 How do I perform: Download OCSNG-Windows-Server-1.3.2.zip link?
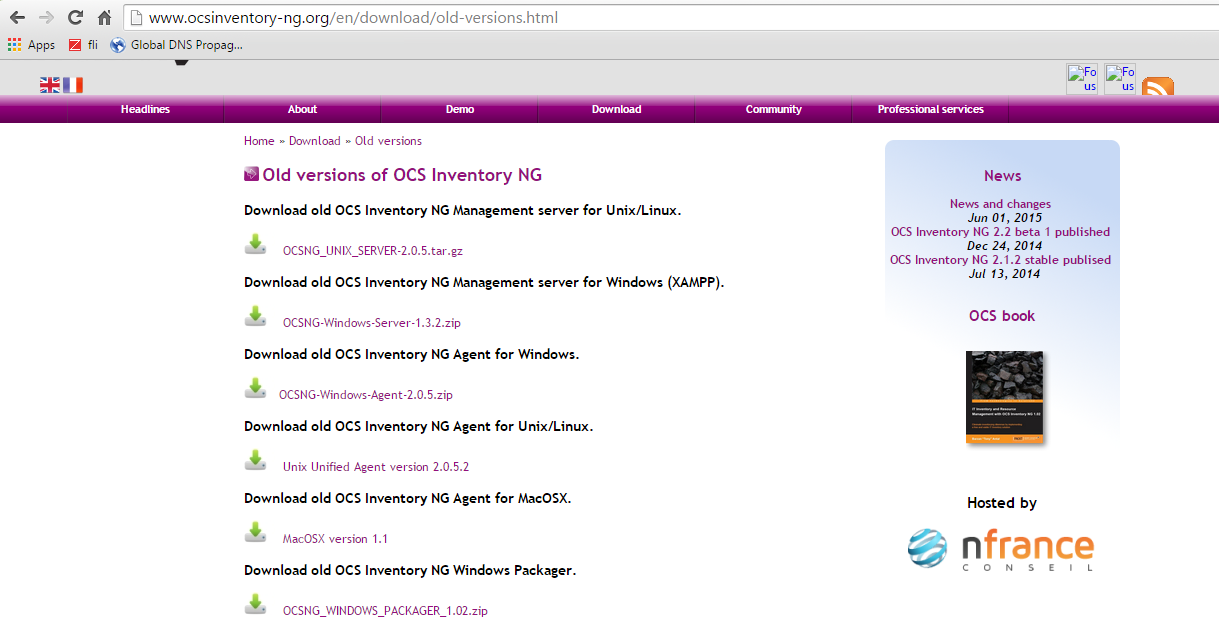371,323
